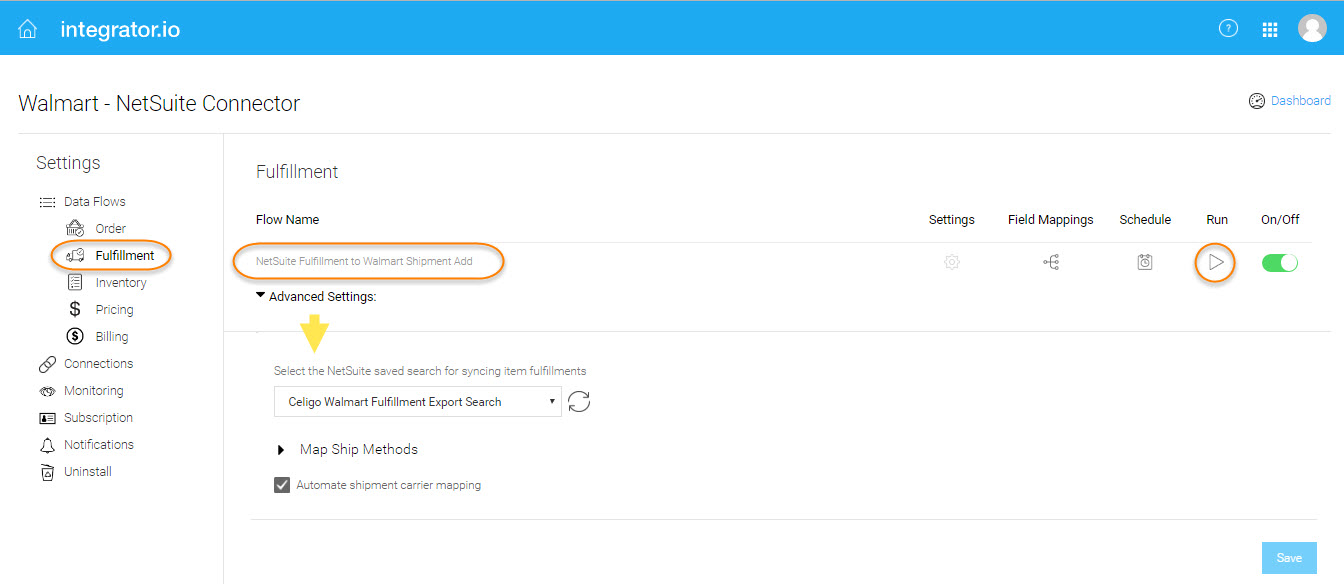Click the Run column header
Screen dimensions: 1344x584
click(x=1217, y=219)
